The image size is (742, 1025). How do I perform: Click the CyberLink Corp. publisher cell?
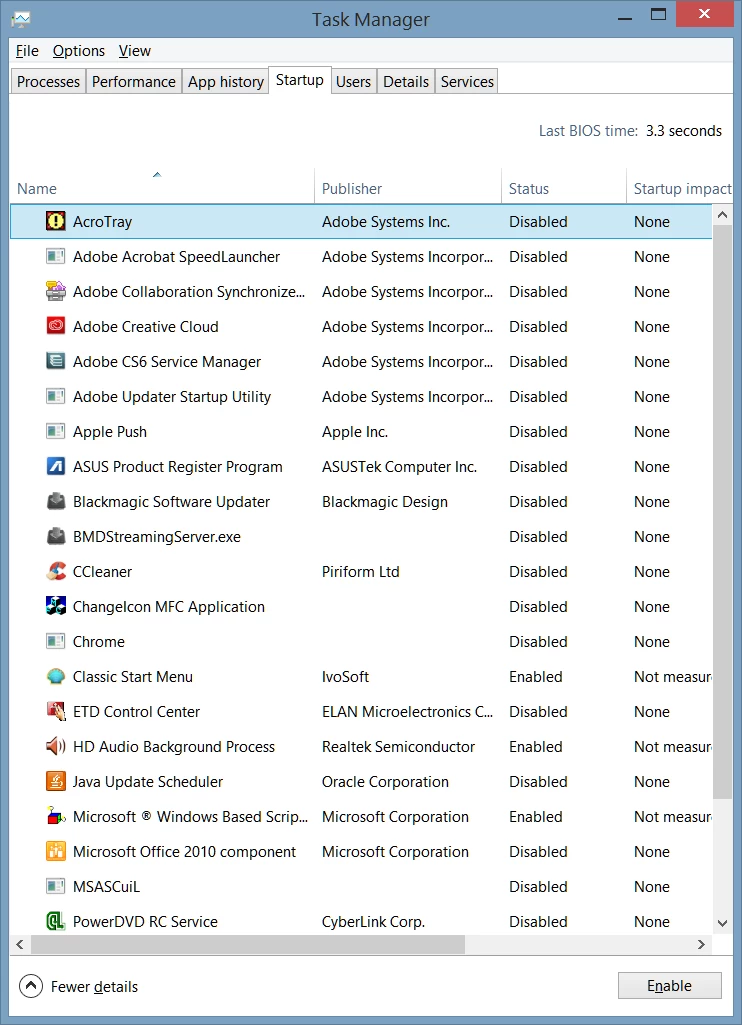pyautogui.click(x=373, y=921)
